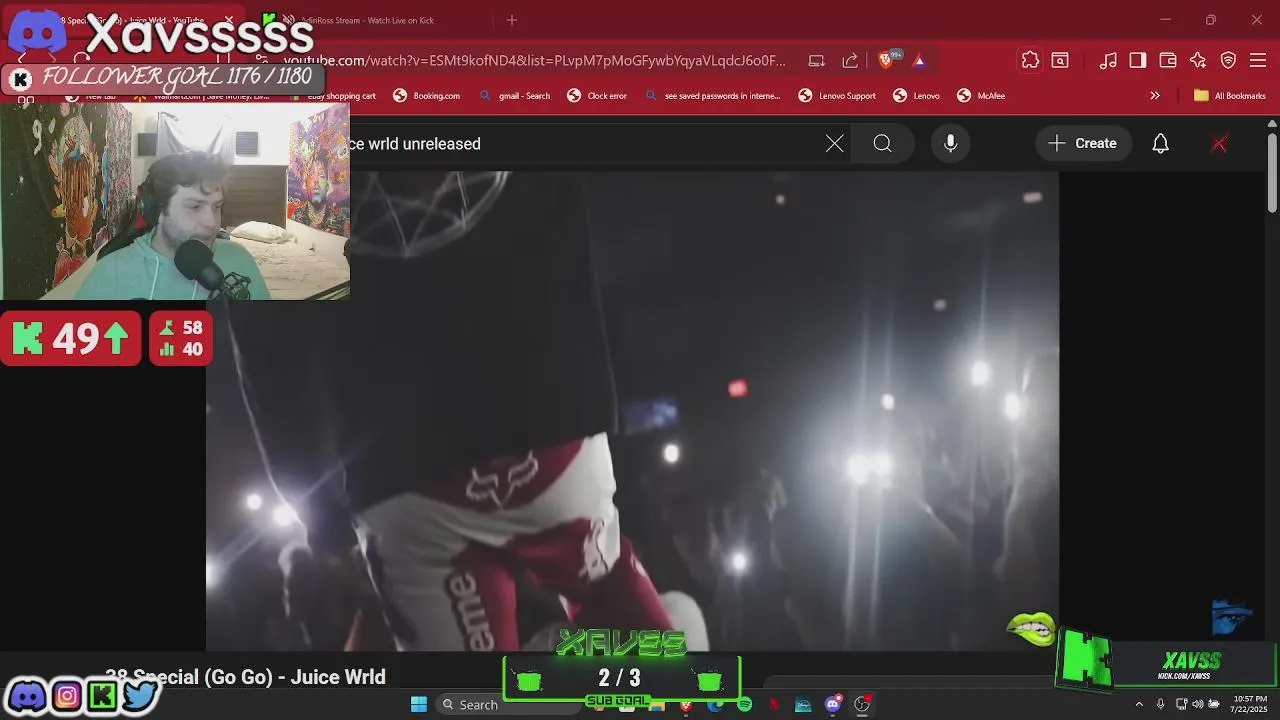Open the Lenovo bookmark
1280x720 pixels.
[916, 96]
